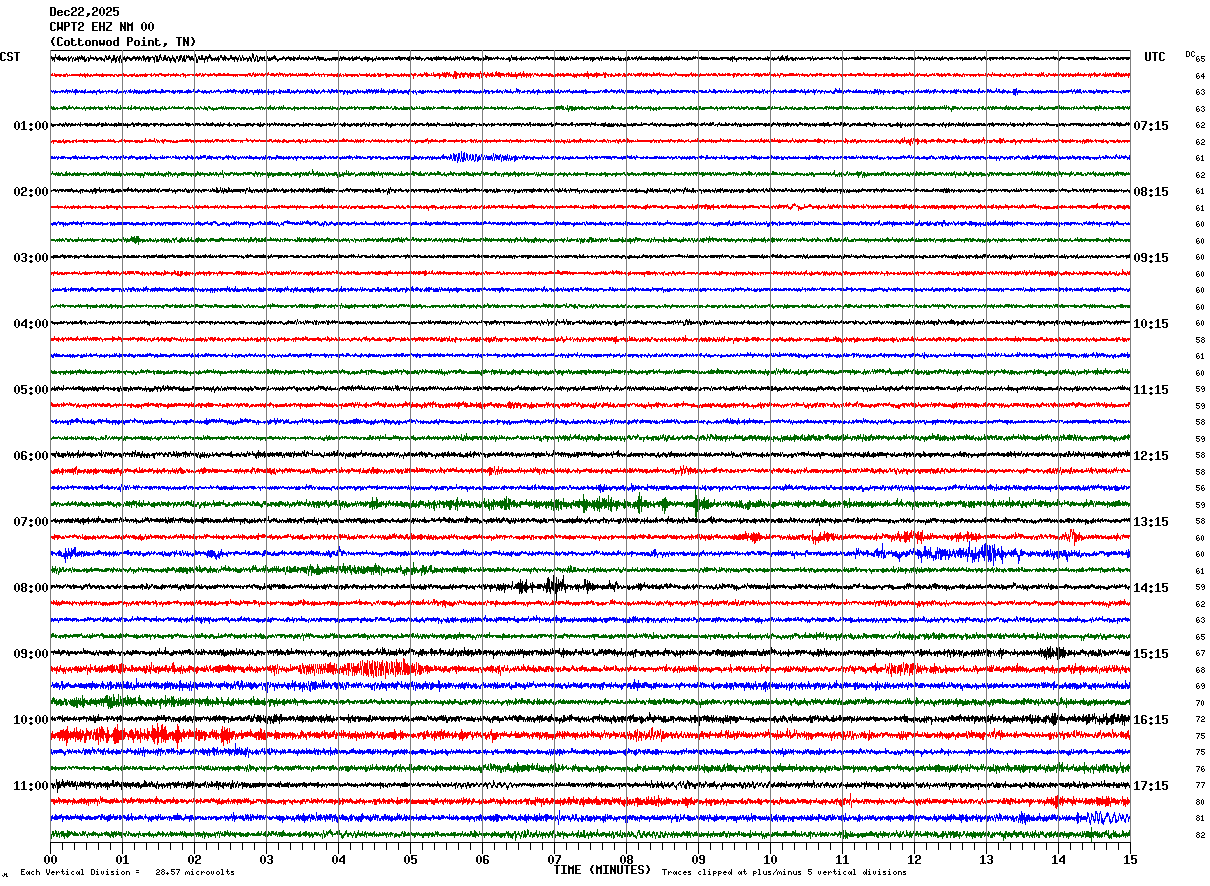Image resolution: width=1210 pixels, height=886 pixels.
Task: Select the 07:00 CST time label
Action: point(31,522)
